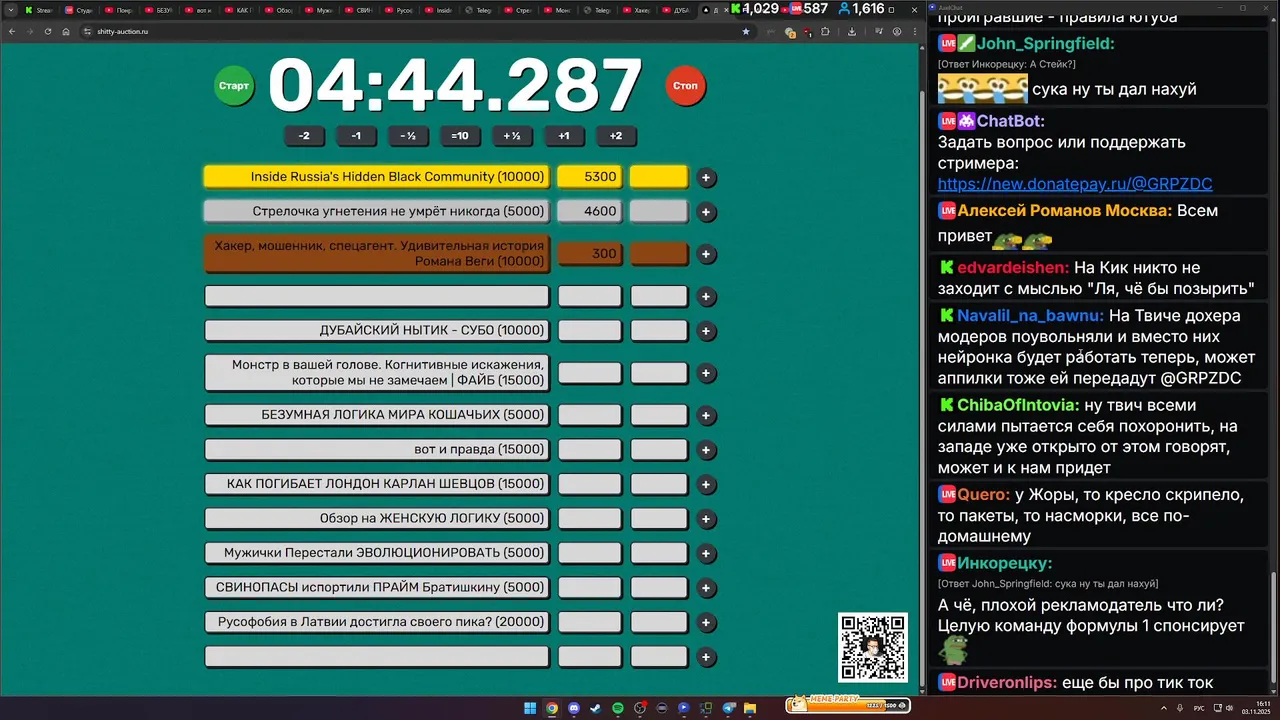Click plus icon on the СВИНОПАСЫ row
The image size is (1280, 720).
(706, 588)
